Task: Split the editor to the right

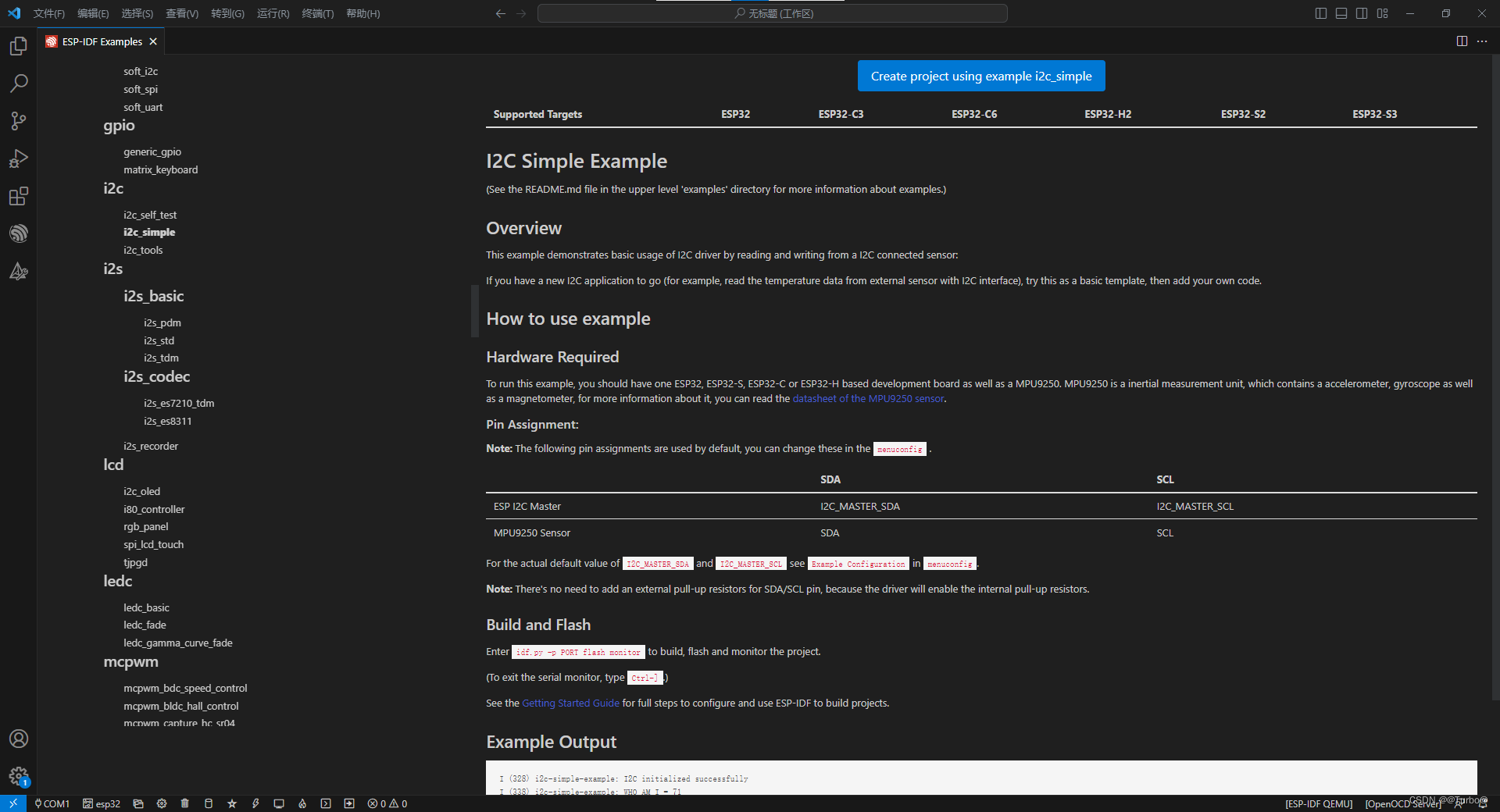Action: (1462, 41)
